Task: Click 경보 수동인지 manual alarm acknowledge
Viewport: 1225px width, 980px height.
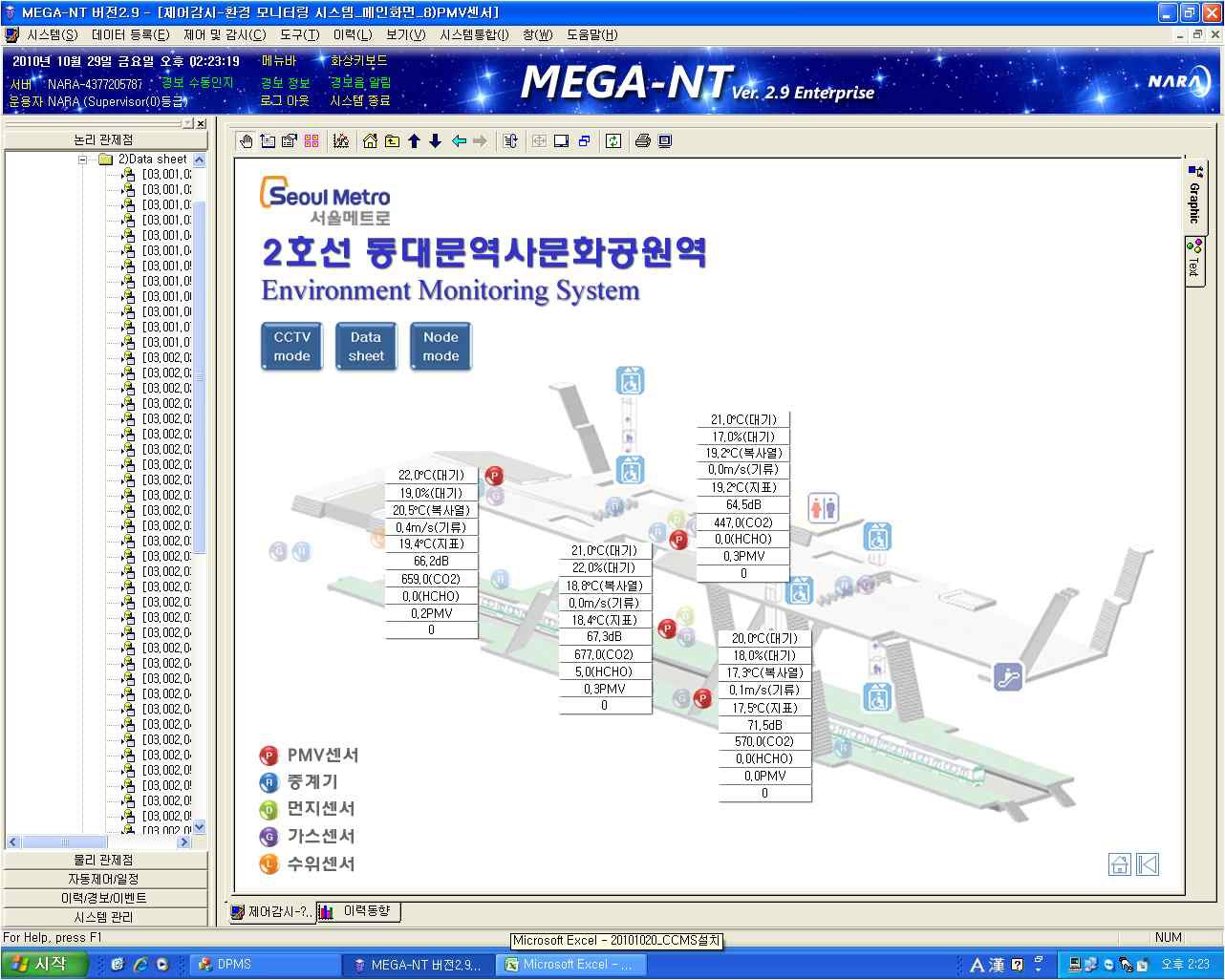Action: [198, 83]
